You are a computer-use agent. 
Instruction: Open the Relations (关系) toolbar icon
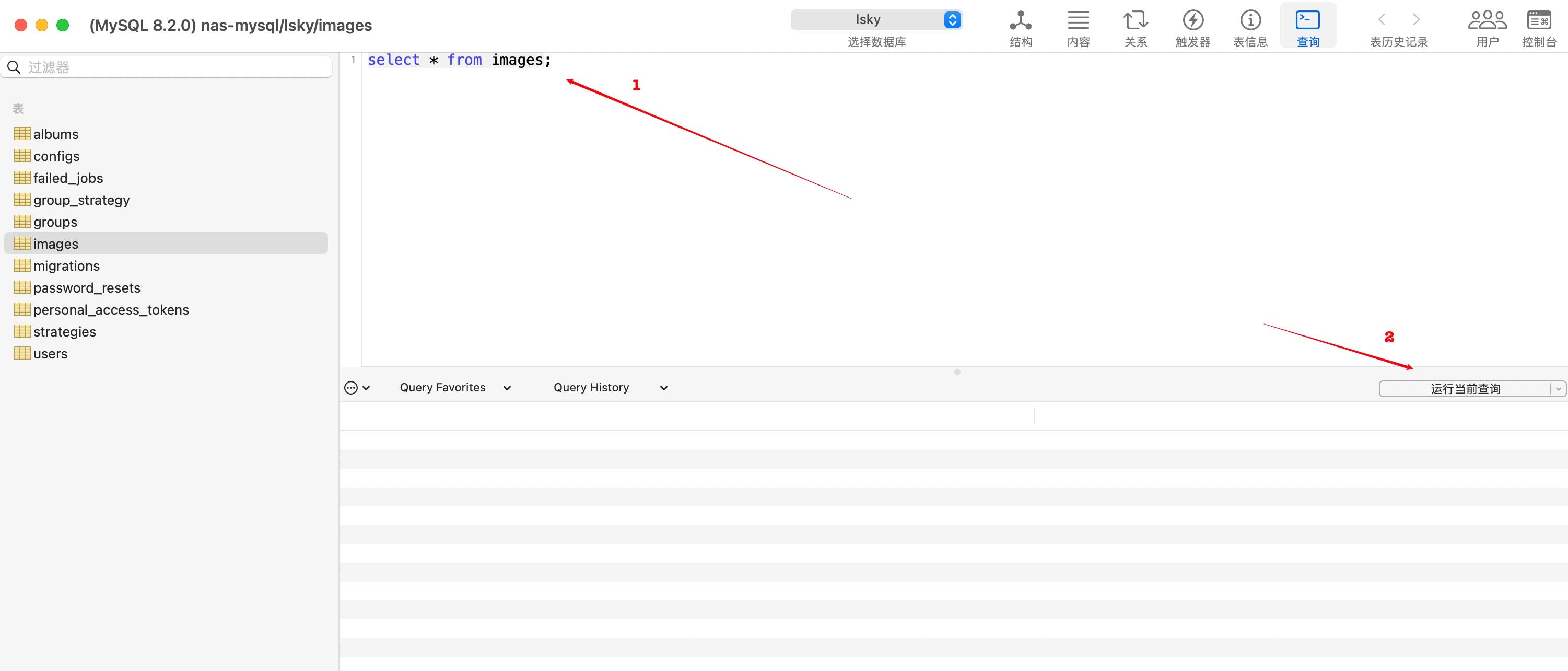(1135, 21)
